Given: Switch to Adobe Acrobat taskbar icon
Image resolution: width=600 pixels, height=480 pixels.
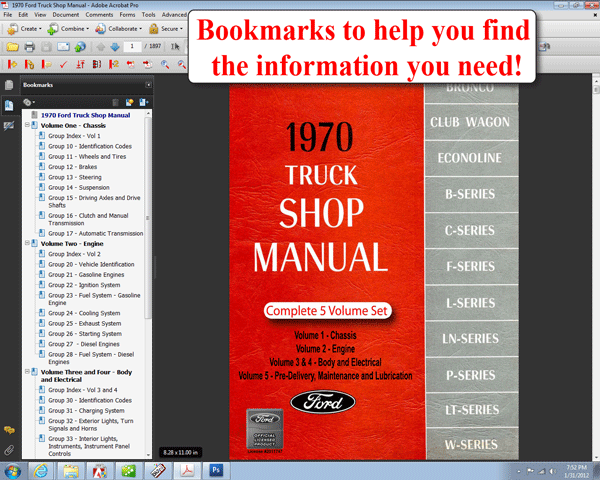Looking at the screenshot, I should point(187,470).
